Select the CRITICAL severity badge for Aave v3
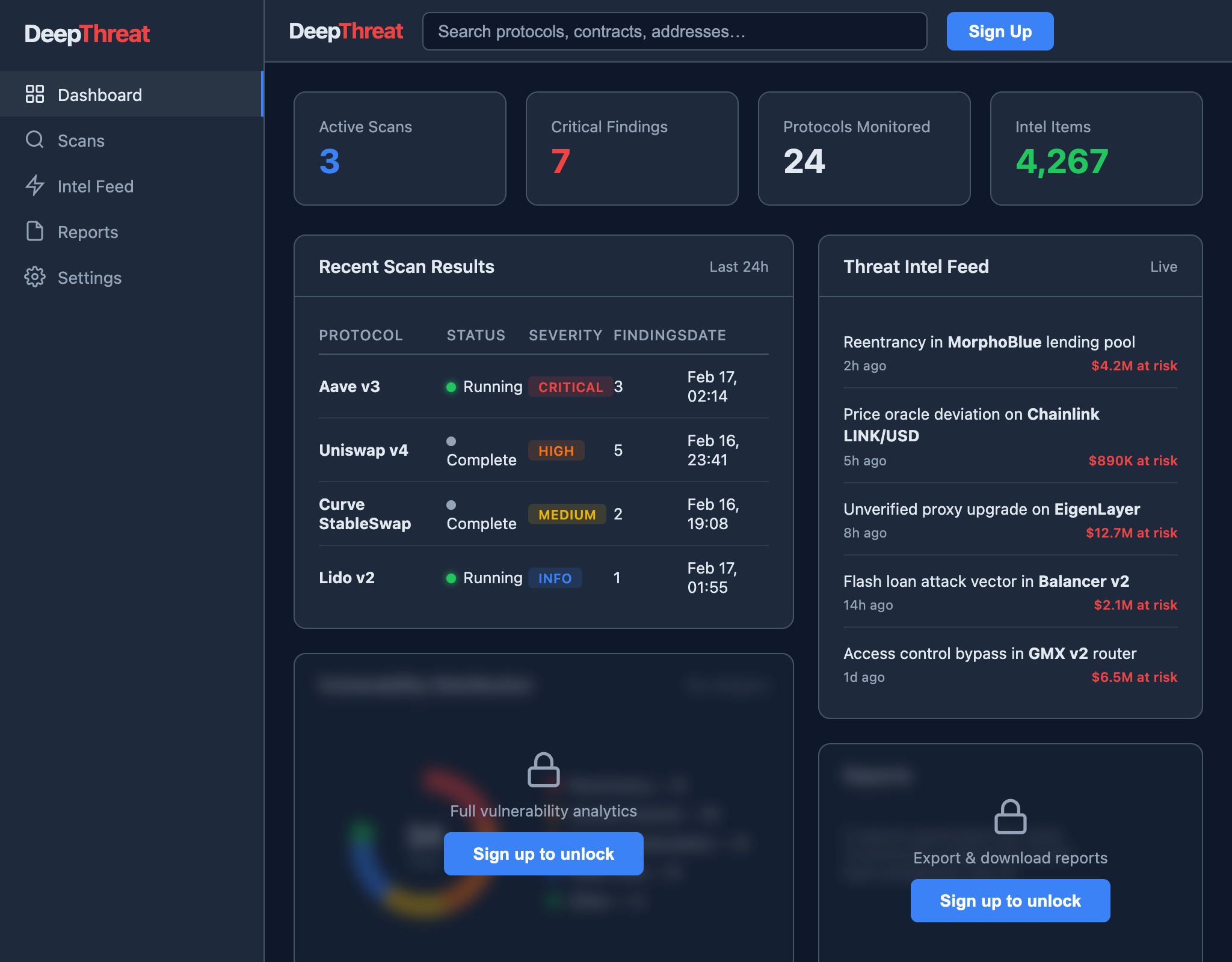This screenshot has height=962, width=1232. tap(570, 387)
